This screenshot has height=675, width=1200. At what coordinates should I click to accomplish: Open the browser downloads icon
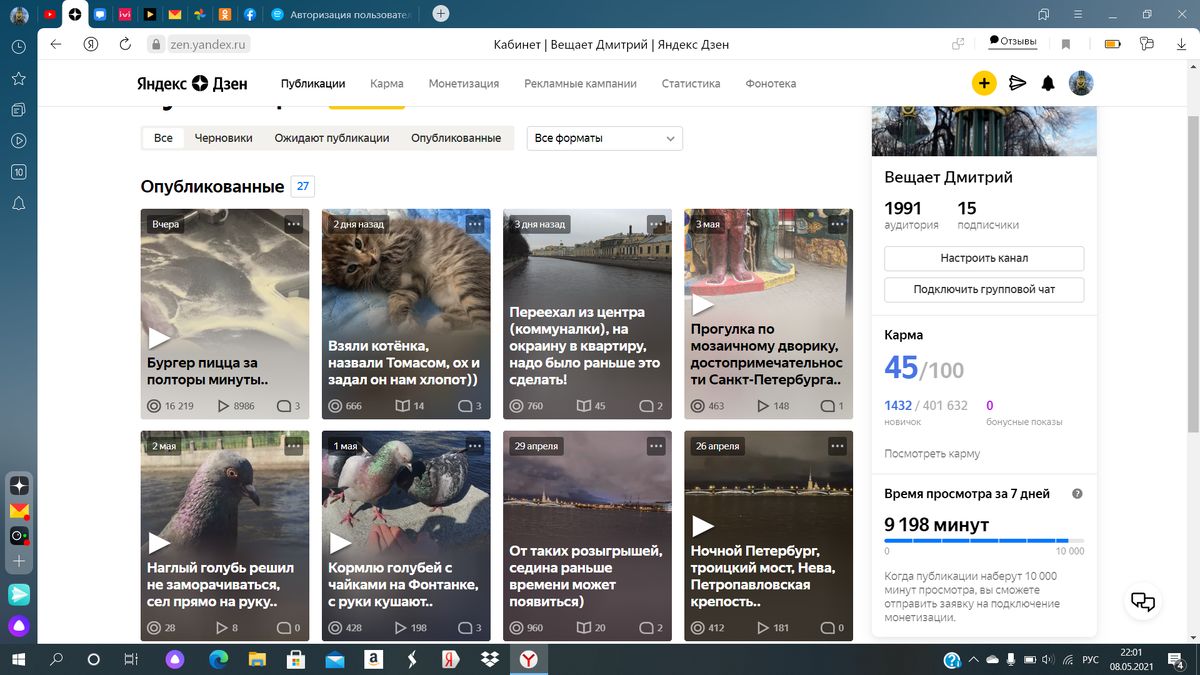tap(1180, 44)
